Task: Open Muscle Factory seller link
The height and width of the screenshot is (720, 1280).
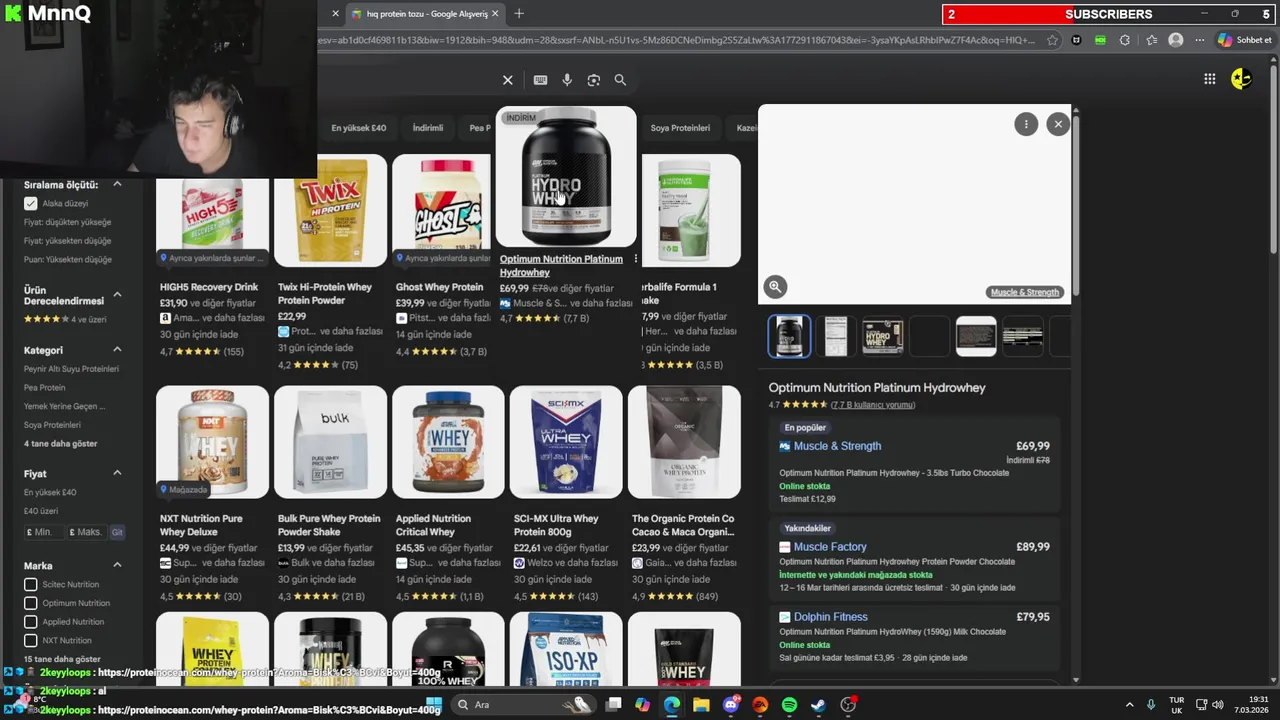Action: (830, 547)
